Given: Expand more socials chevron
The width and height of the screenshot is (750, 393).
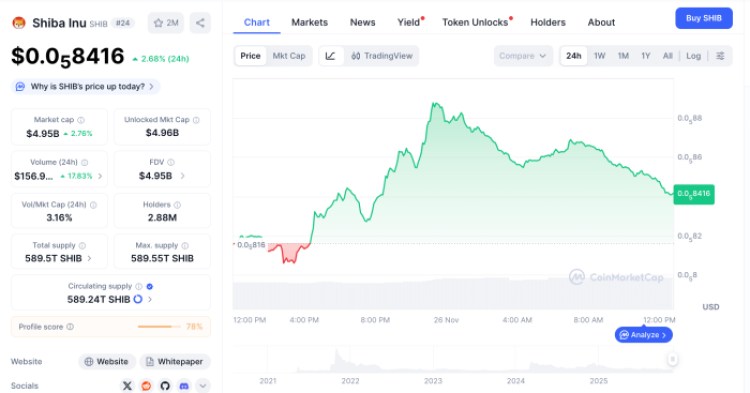Looking at the screenshot, I should tap(203, 386).
